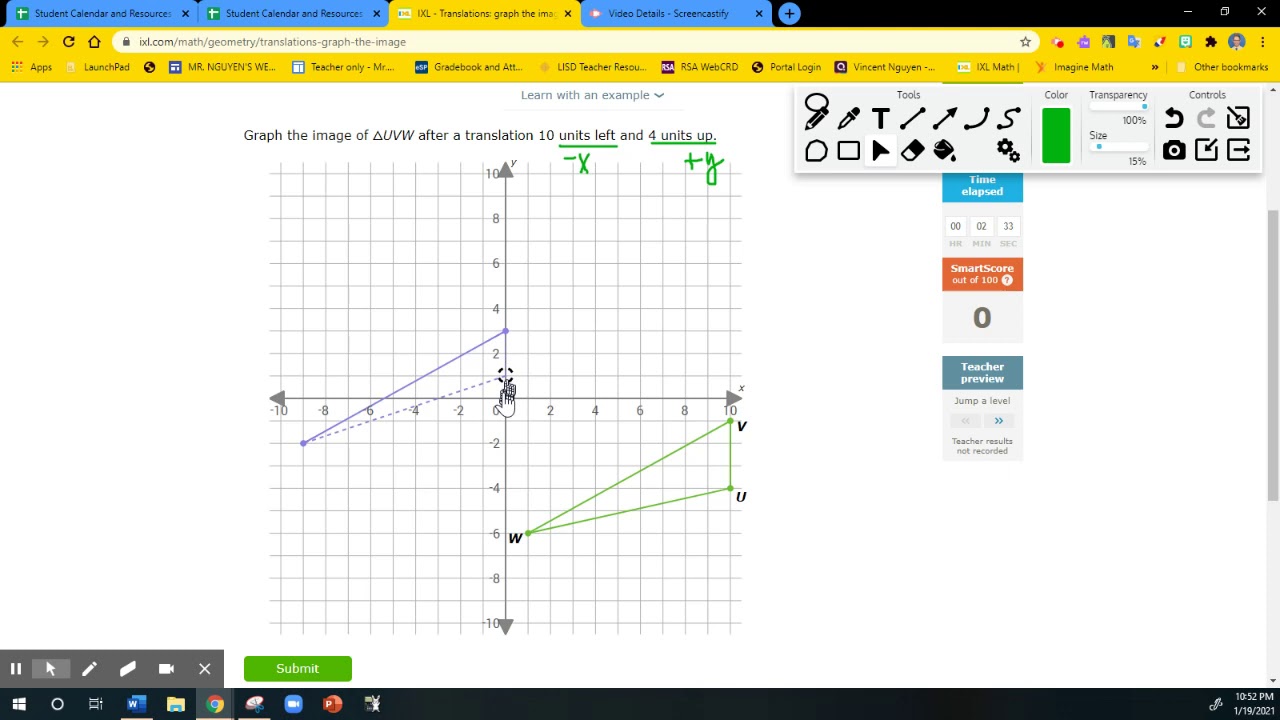
Task: Expand Learn with an example
Action: 592,95
